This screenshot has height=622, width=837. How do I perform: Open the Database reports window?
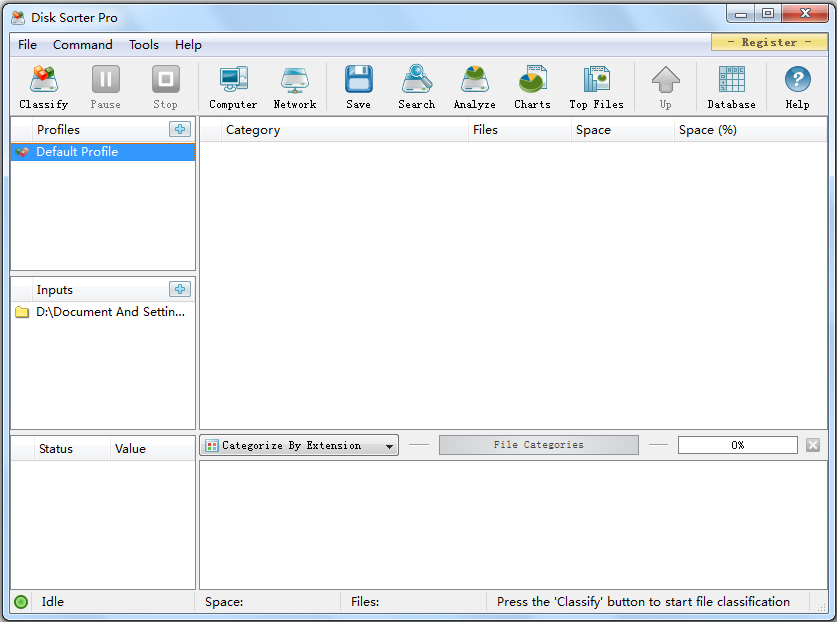731,87
